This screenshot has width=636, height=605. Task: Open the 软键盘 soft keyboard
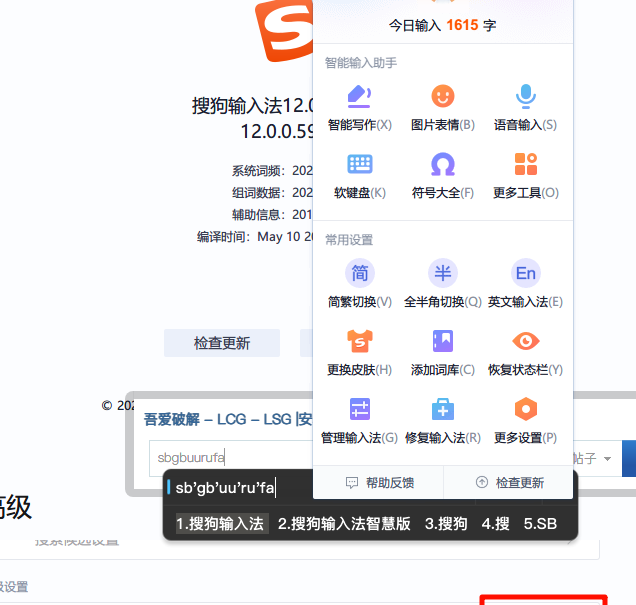(359, 176)
